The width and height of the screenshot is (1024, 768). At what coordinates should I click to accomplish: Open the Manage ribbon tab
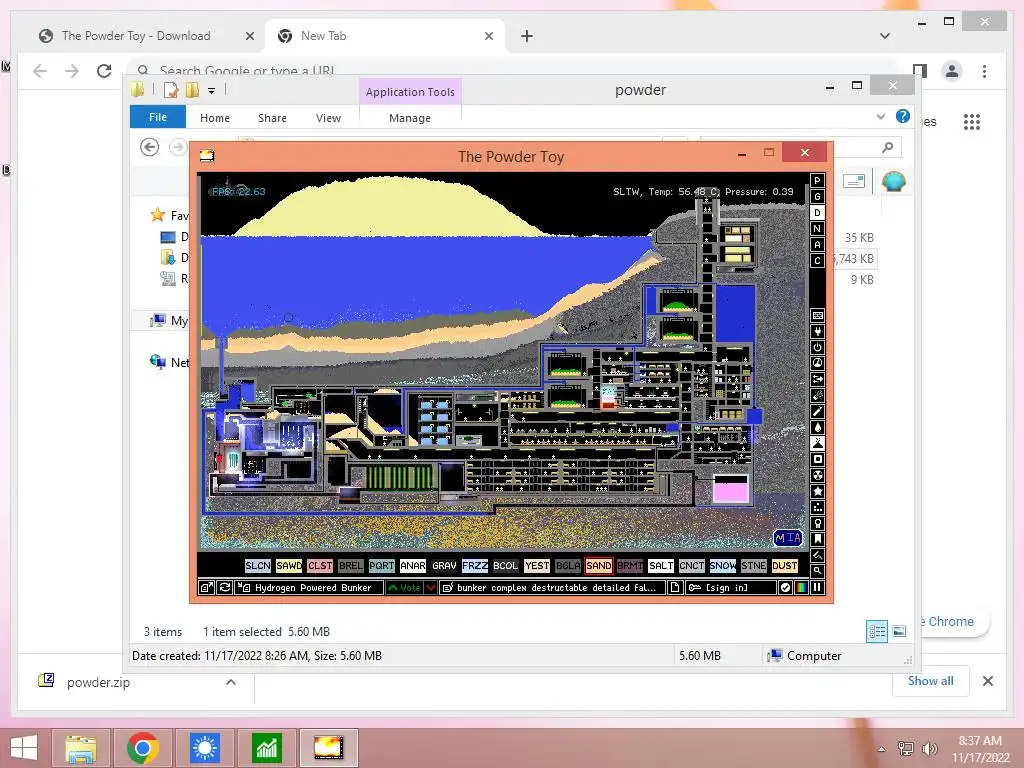pyautogui.click(x=410, y=118)
